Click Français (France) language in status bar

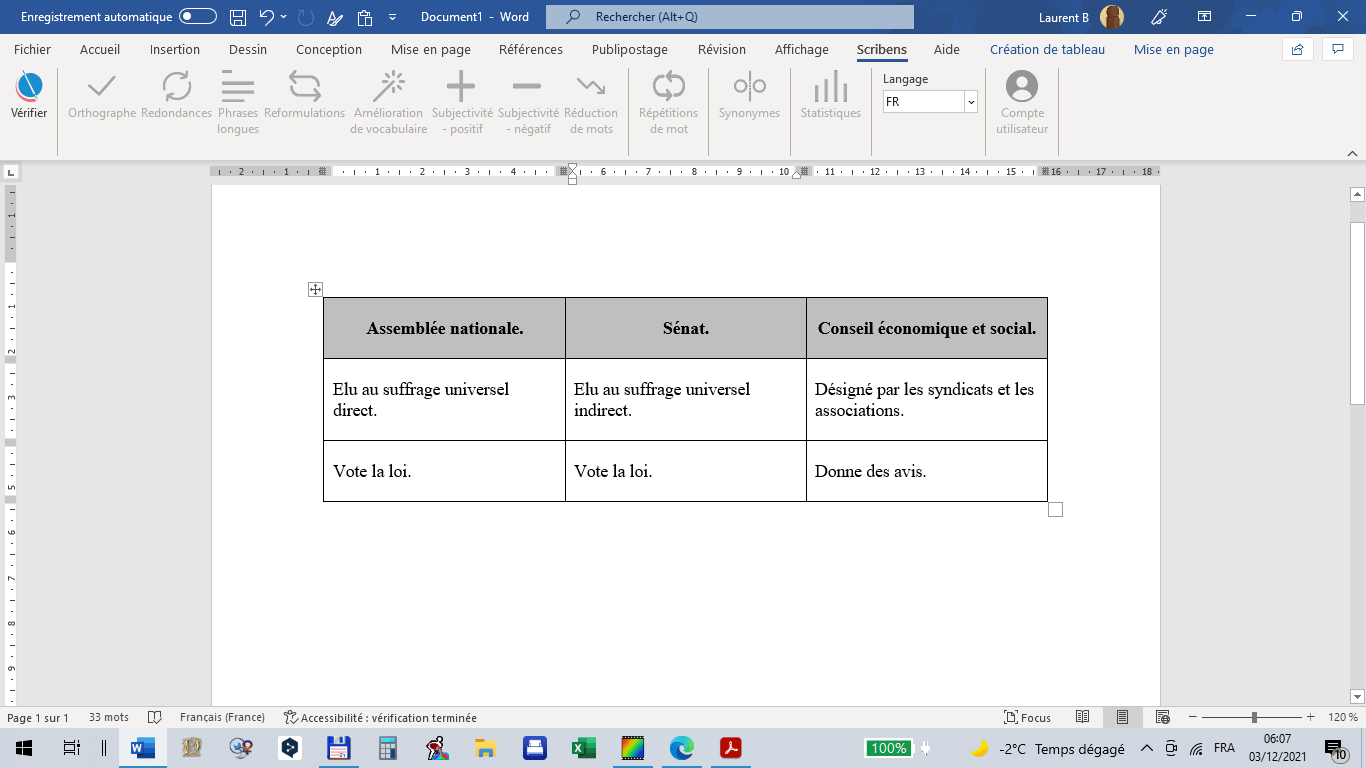click(x=222, y=718)
